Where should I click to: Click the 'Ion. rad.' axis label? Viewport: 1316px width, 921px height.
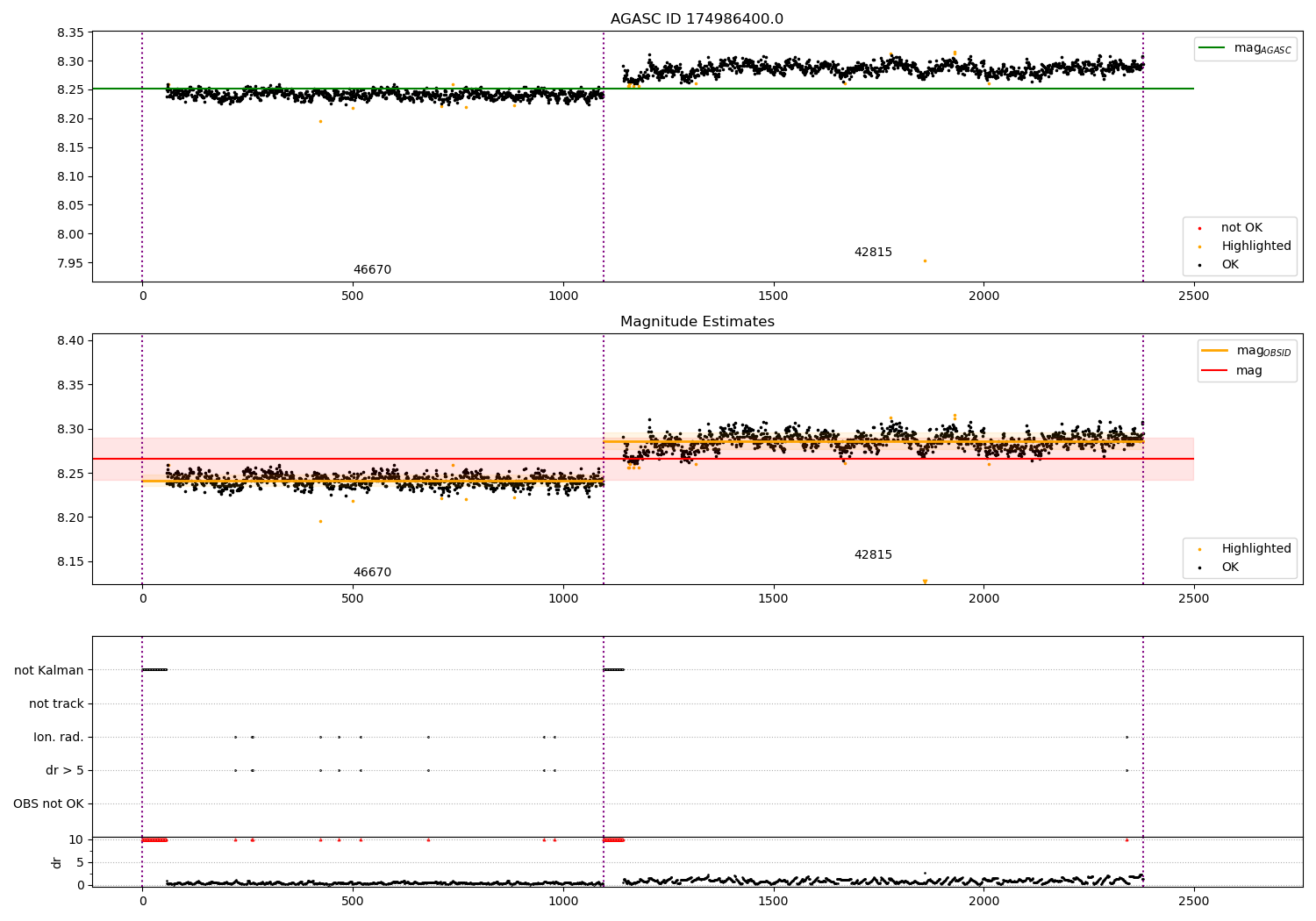pyautogui.click(x=59, y=737)
